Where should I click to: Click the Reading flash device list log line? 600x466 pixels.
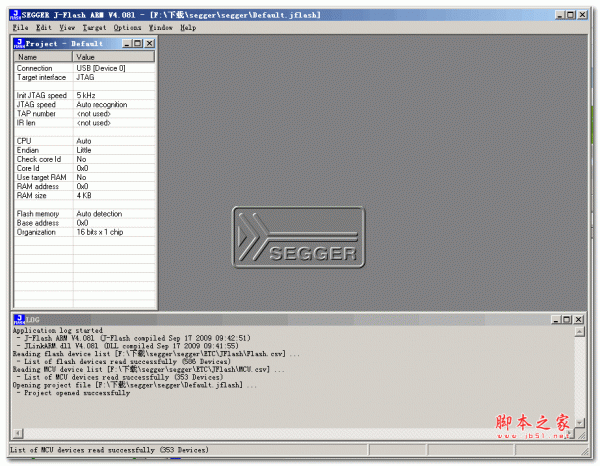[156, 354]
